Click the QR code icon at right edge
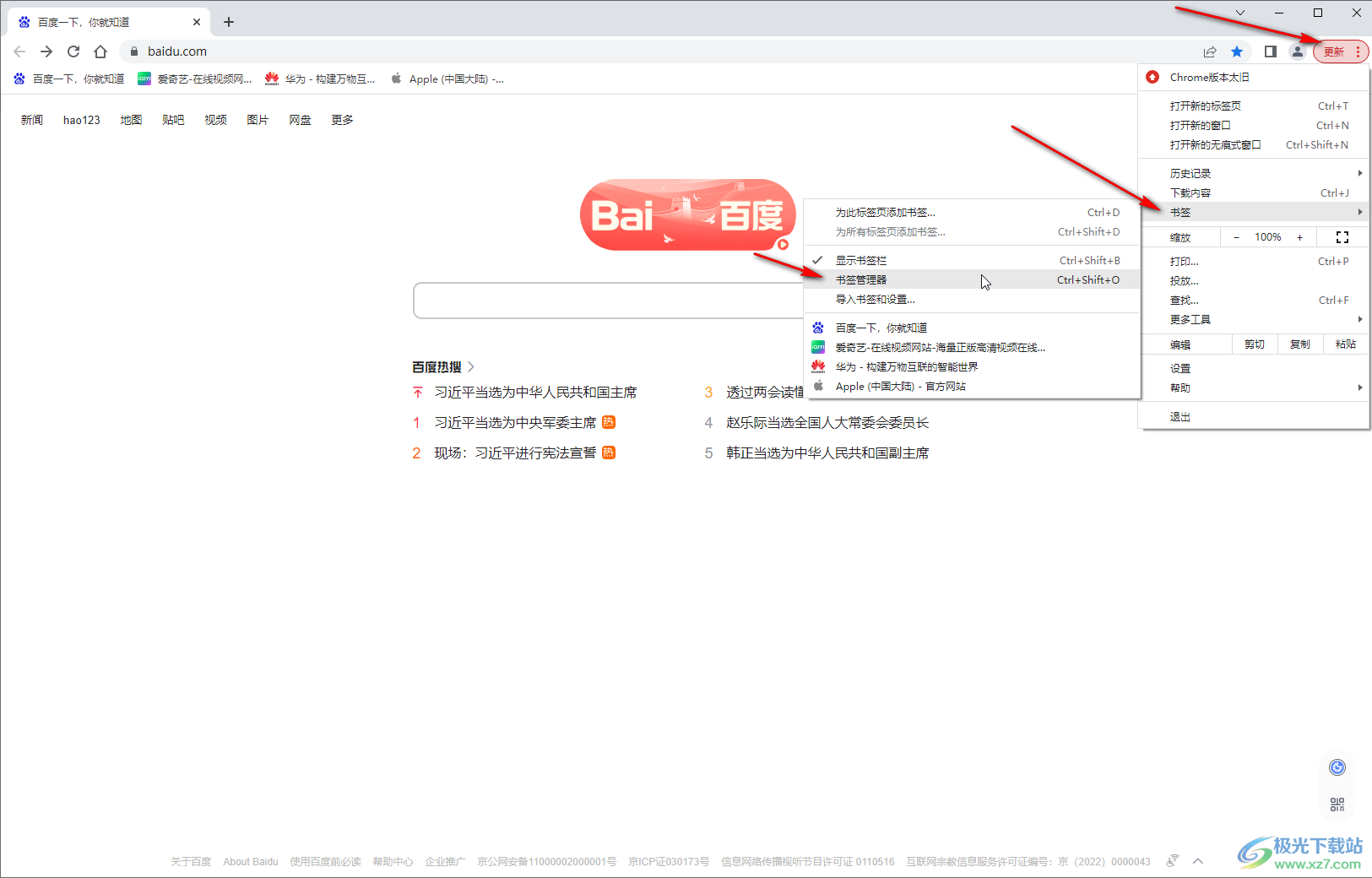1372x878 pixels. pyautogui.click(x=1337, y=805)
